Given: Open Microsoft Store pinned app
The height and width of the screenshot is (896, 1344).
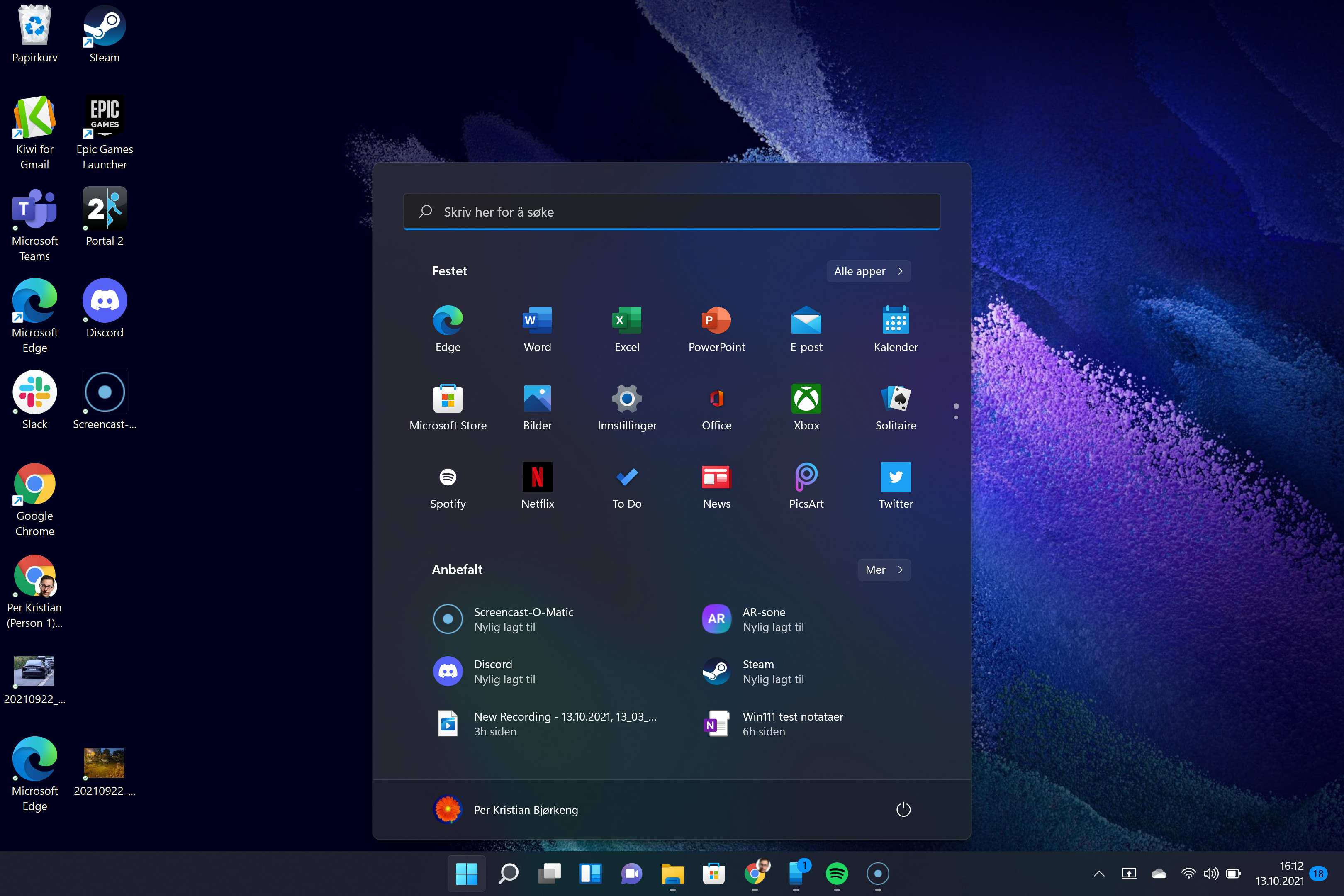Looking at the screenshot, I should click(448, 407).
